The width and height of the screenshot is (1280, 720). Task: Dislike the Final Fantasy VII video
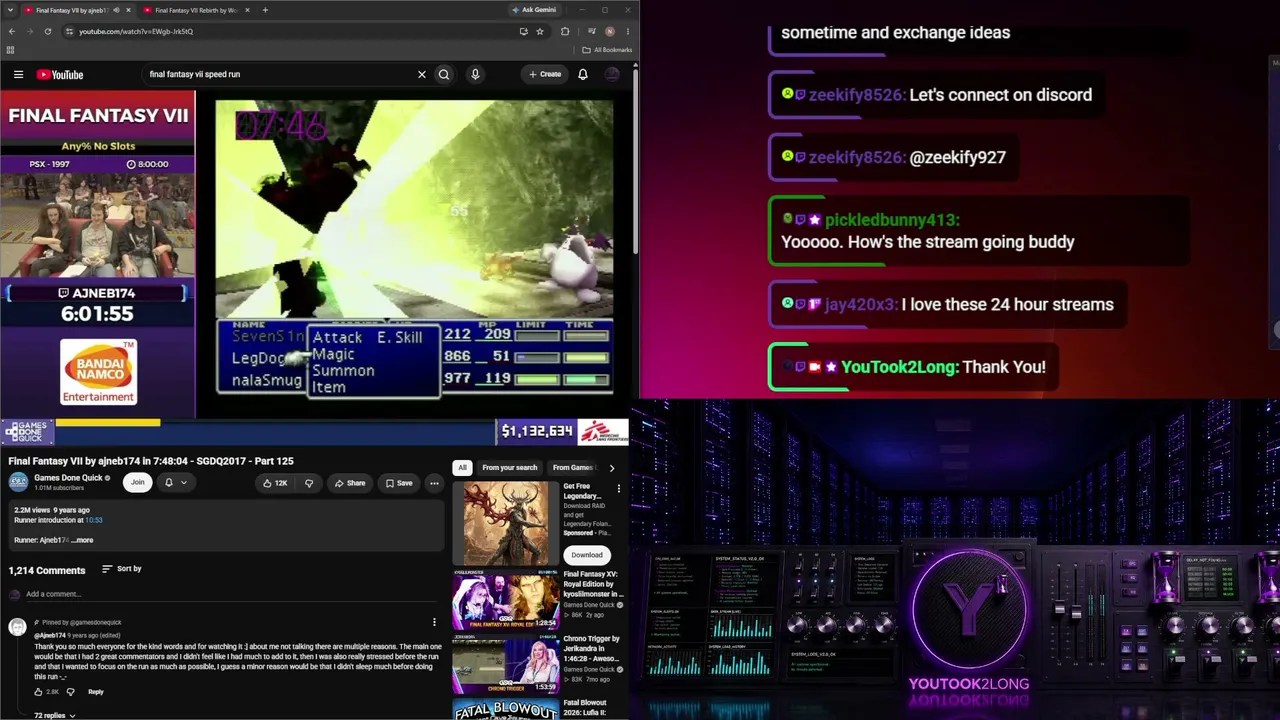click(309, 483)
